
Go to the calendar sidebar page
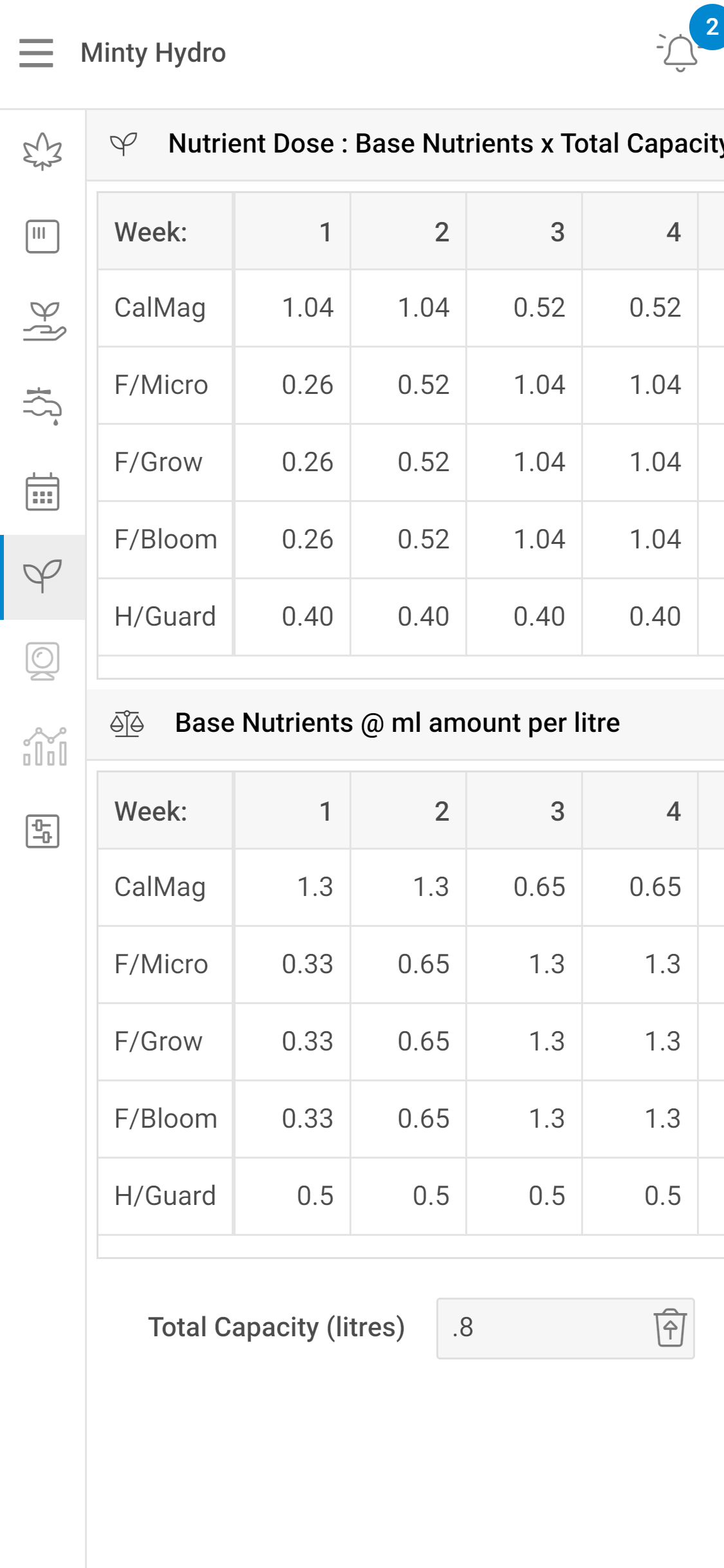[42, 492]
